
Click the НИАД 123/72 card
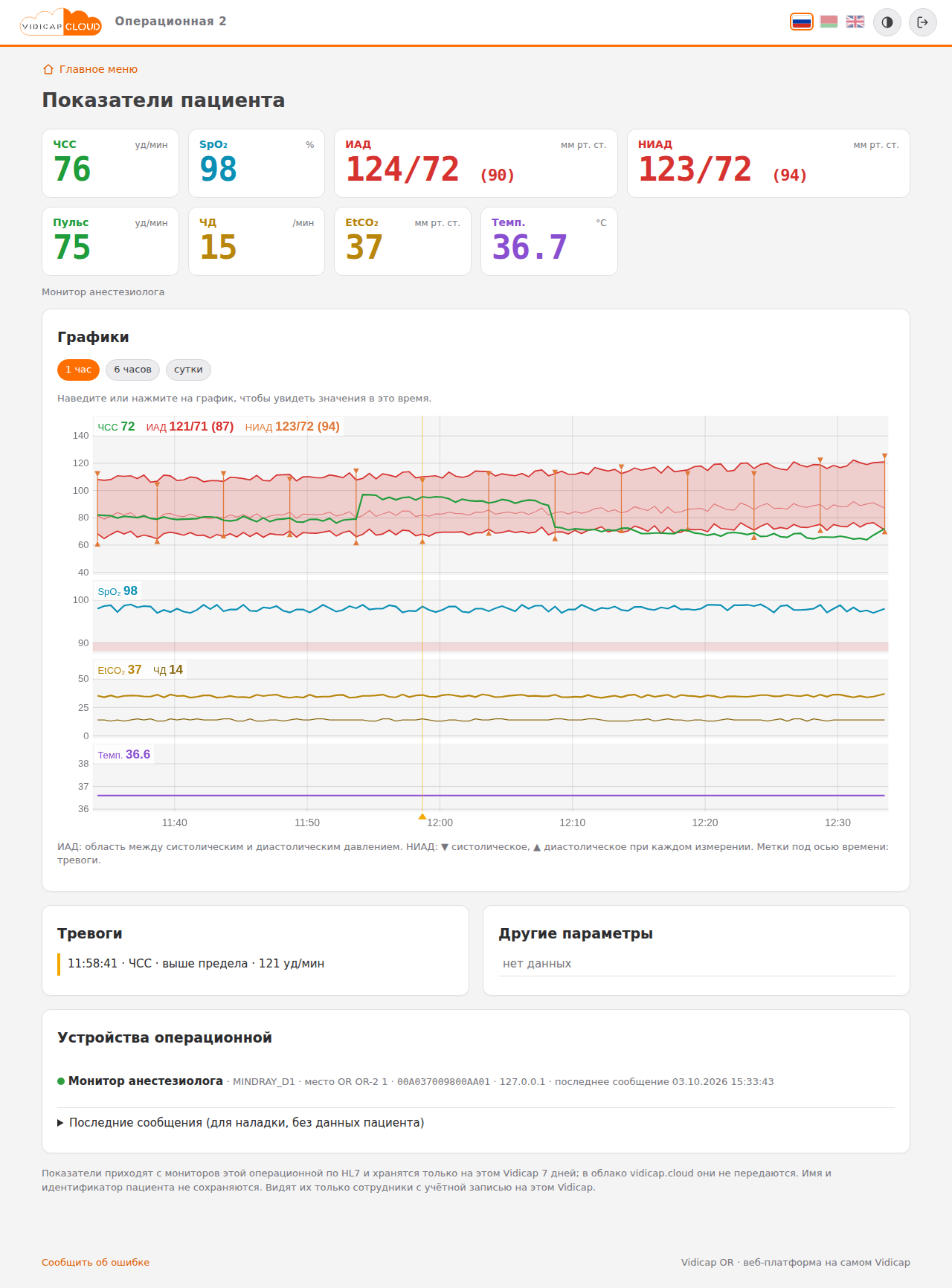[x=768, y=164]
